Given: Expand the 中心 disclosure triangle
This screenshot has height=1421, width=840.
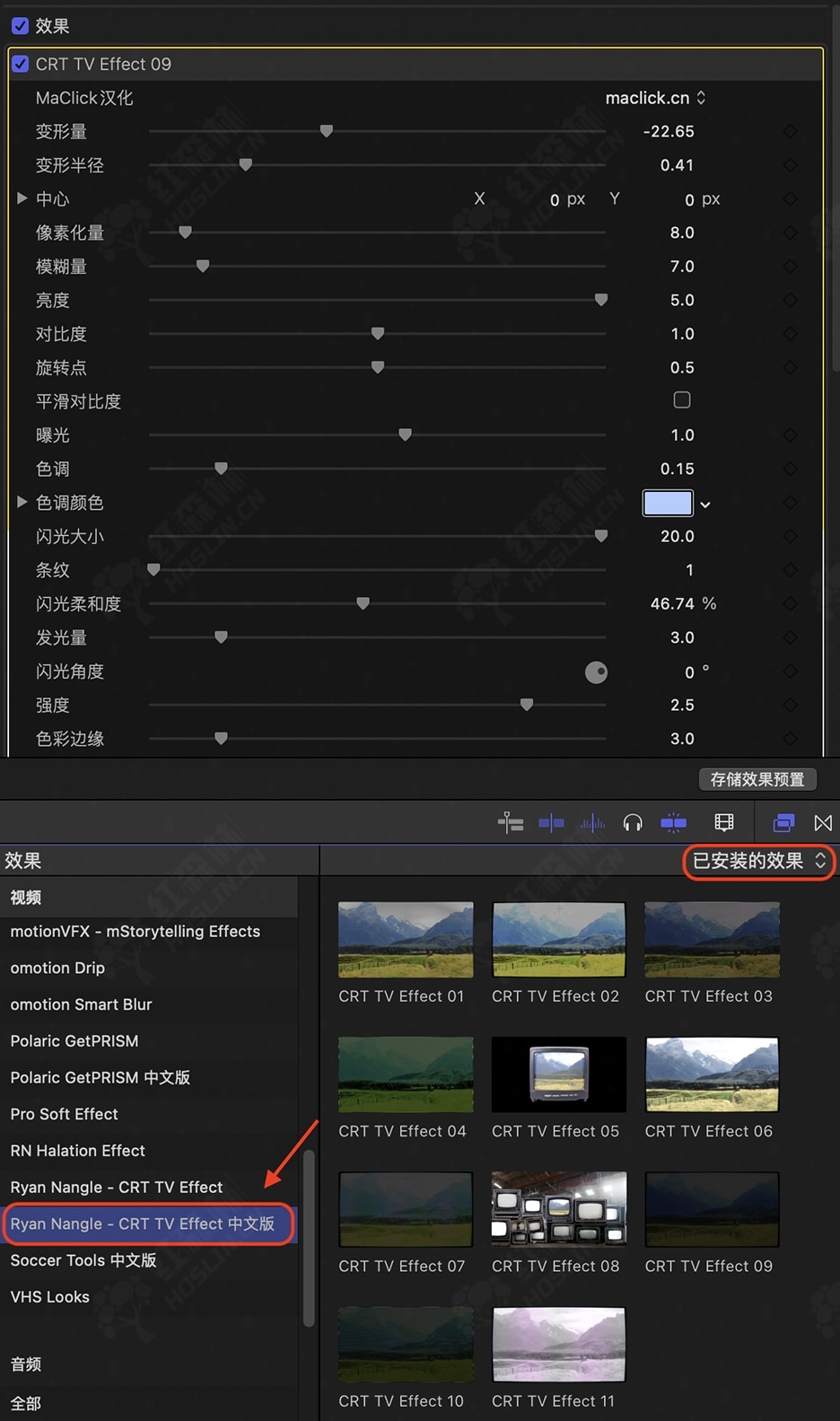Looking at the screenshot, I should pyautogui.click(x=22, y=198).
